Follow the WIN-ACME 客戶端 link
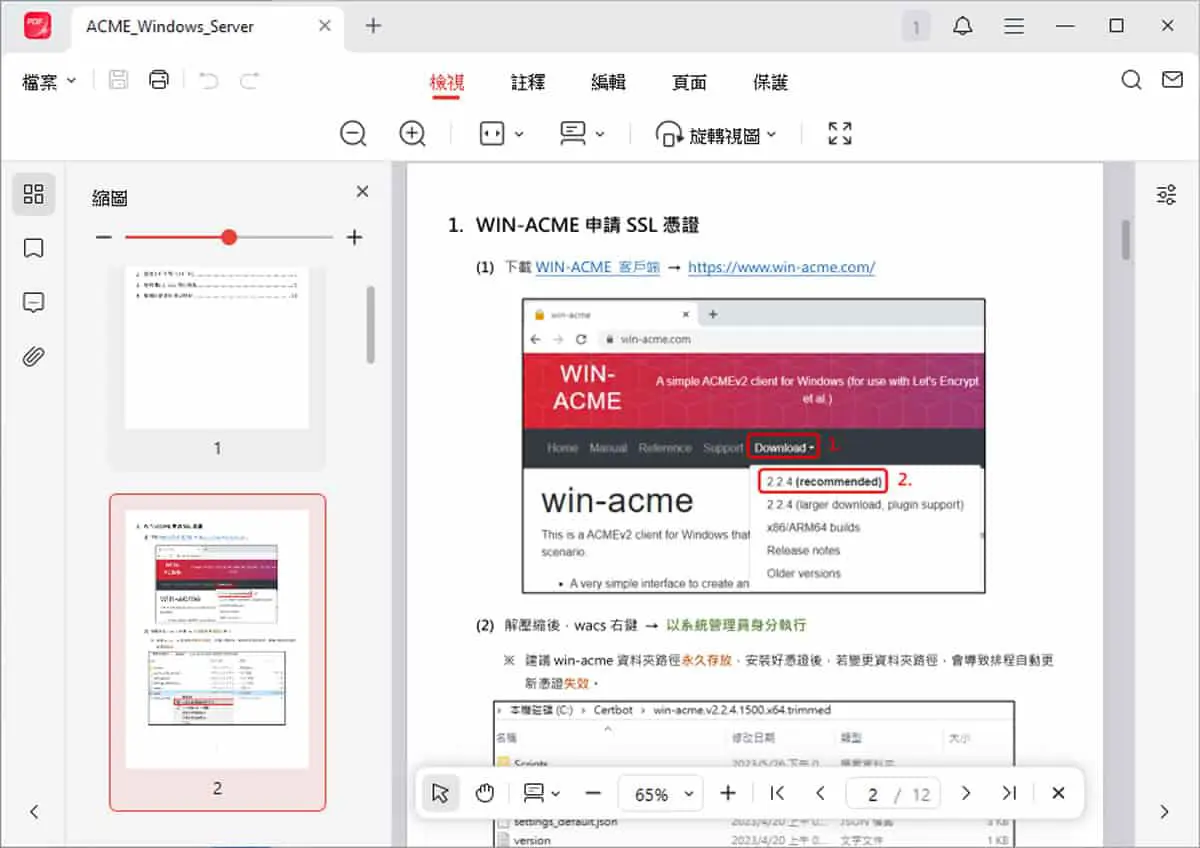Viewport: 1200px width, 848px height. pyautogui.click(x=597, y=267)
